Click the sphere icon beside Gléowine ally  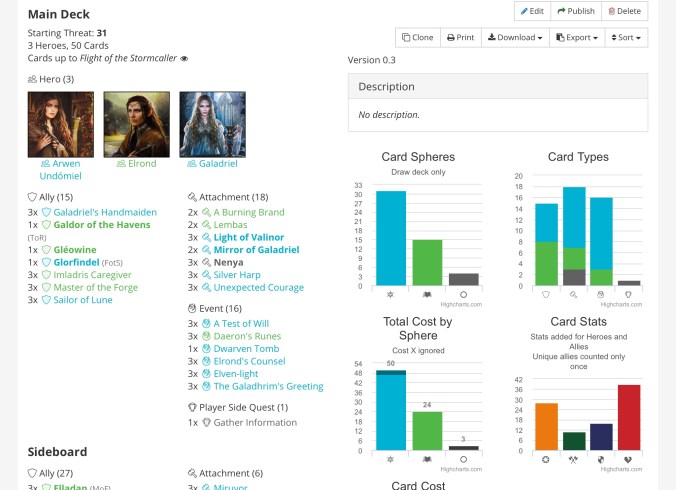pos(46,250)
